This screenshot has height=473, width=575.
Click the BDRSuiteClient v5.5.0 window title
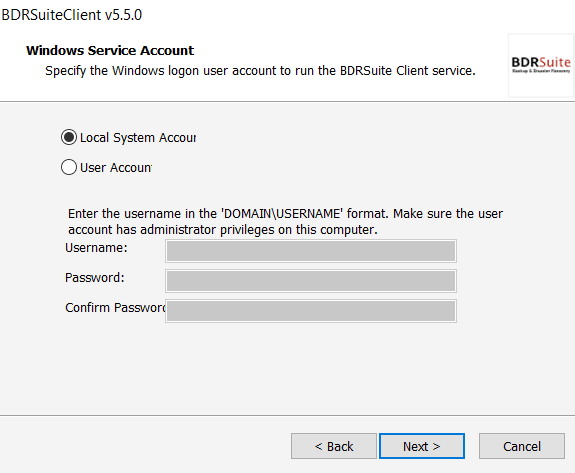point(72,15)
